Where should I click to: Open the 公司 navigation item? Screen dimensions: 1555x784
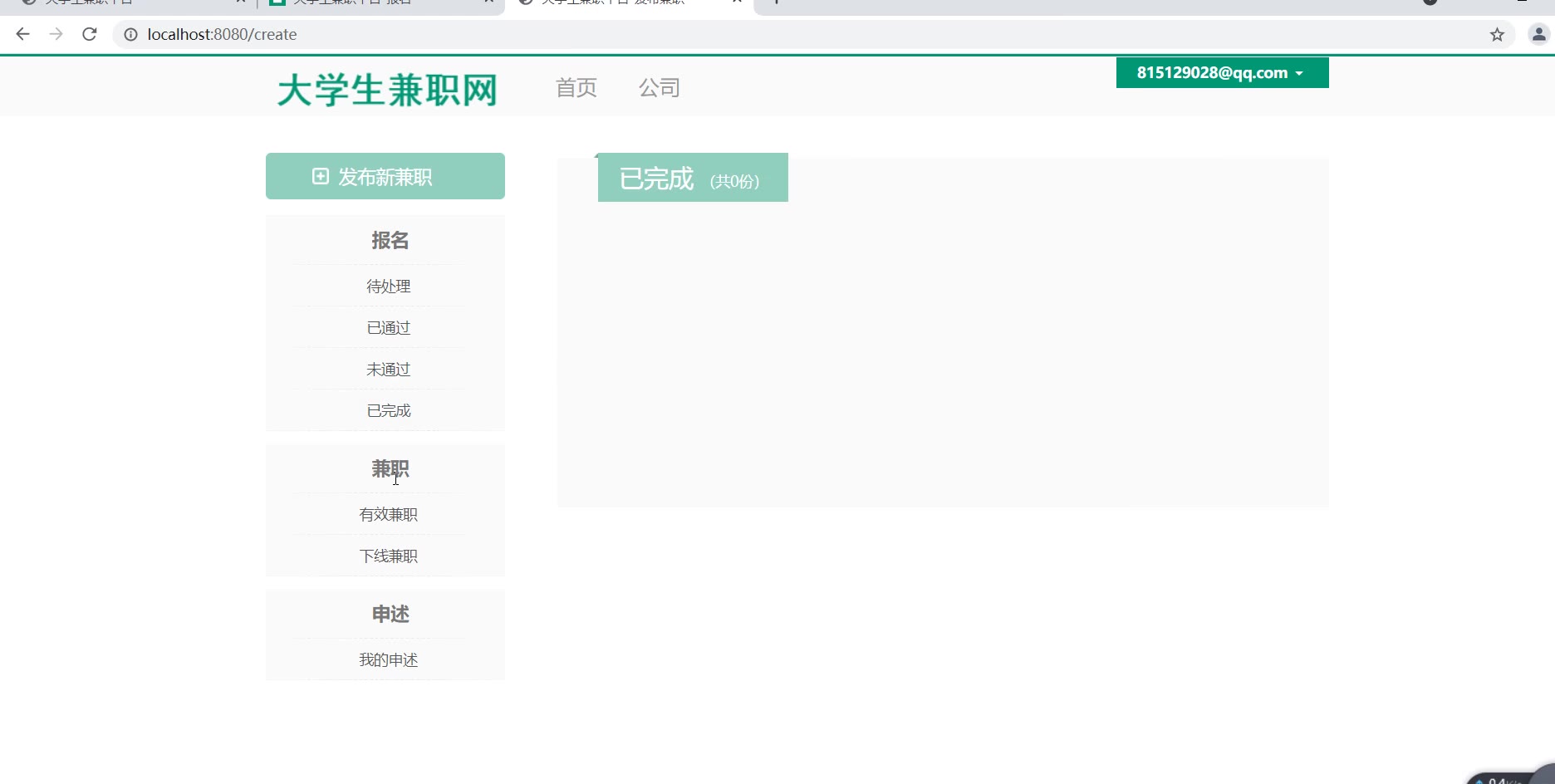[x=660, y=87]
